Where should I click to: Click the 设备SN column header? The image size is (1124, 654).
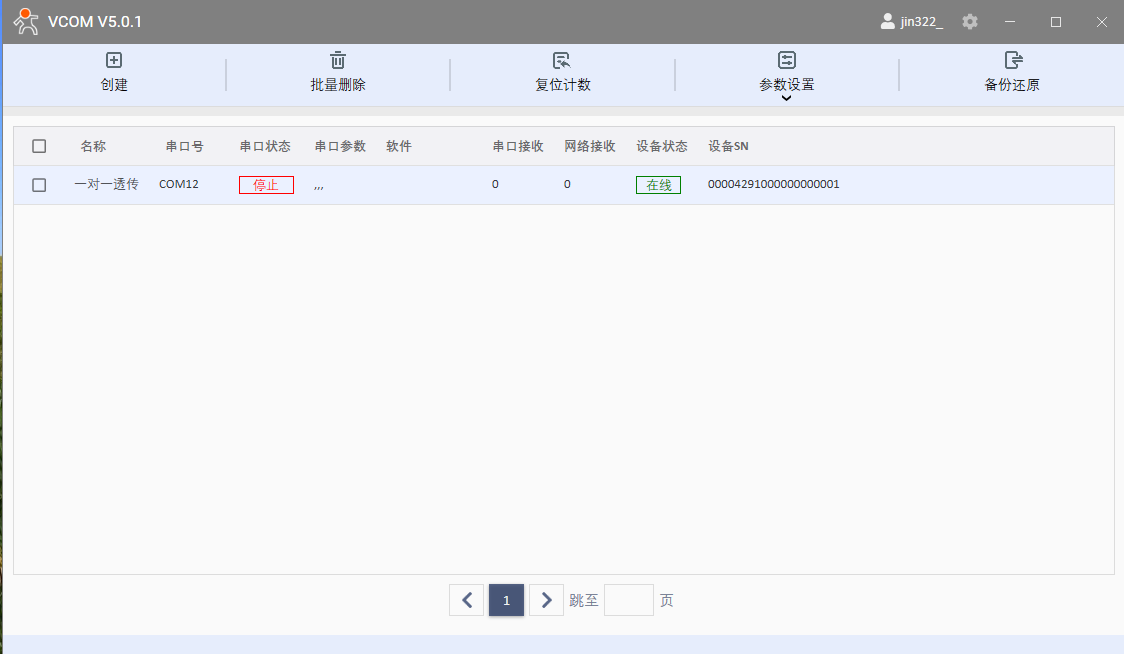728,146
